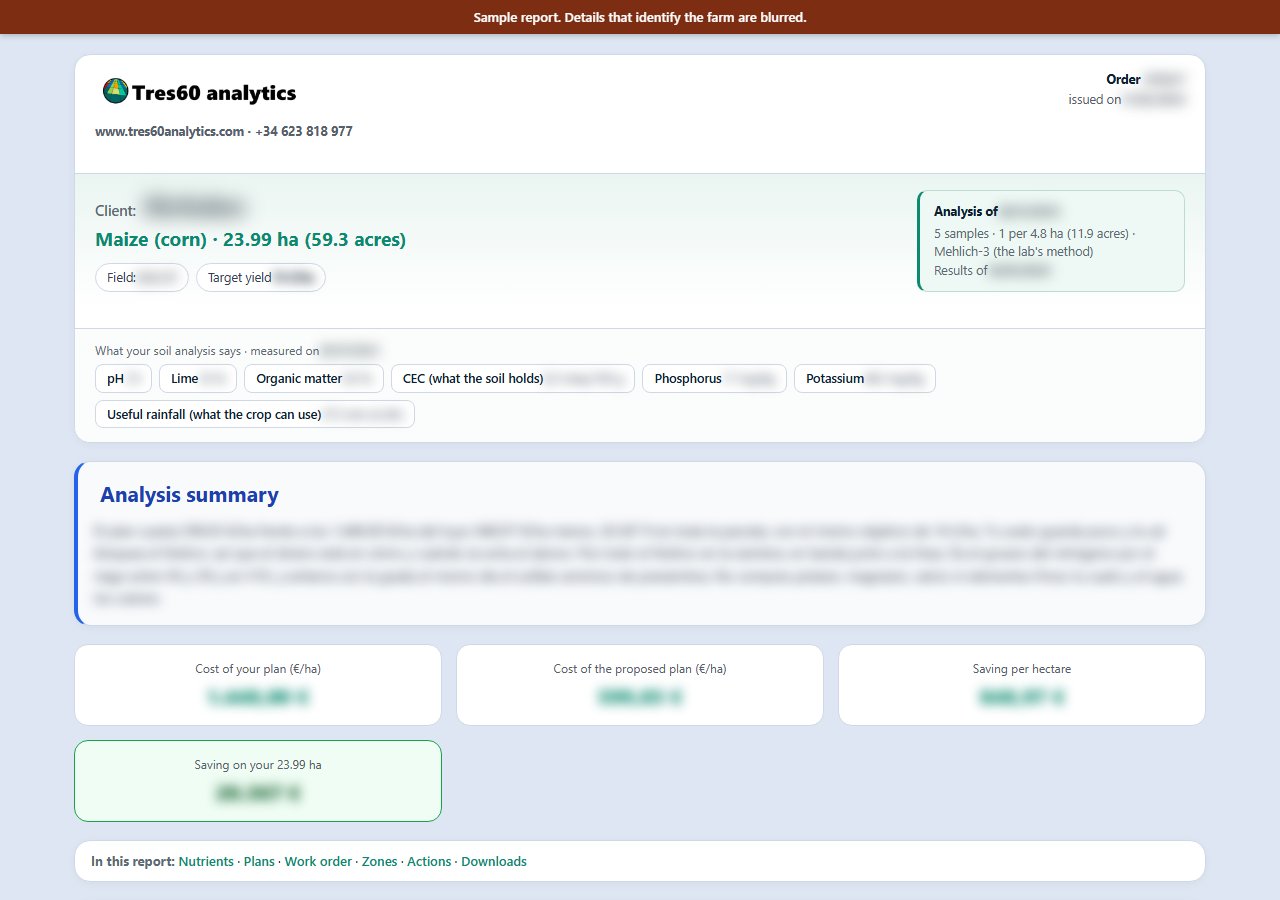Click the Phosphorus chip

[715, 379]
